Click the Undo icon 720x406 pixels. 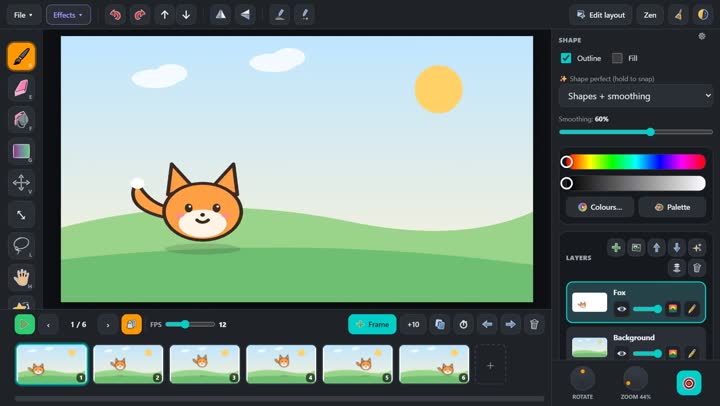click(x=115, y=15)
